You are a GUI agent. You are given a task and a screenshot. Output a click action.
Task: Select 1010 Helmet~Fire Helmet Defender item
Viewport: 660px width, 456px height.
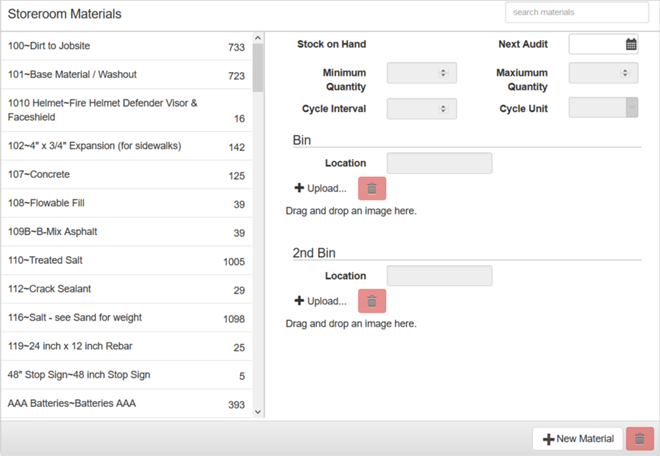tap(126, 110)
